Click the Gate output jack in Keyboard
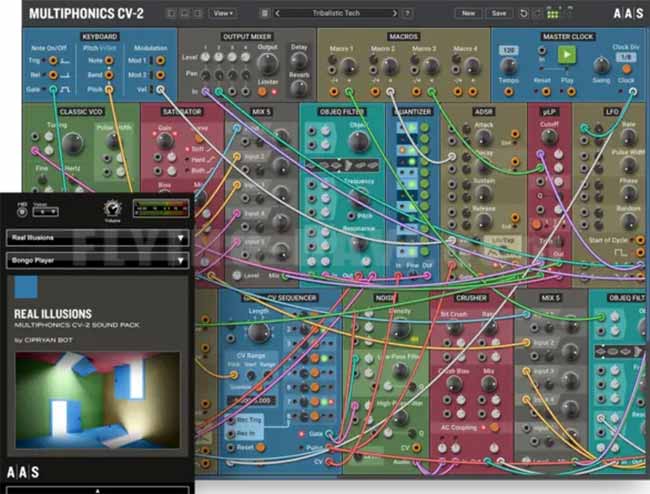Screen dimensions: 650x494 pyautogui.click(x=53, y=89)
